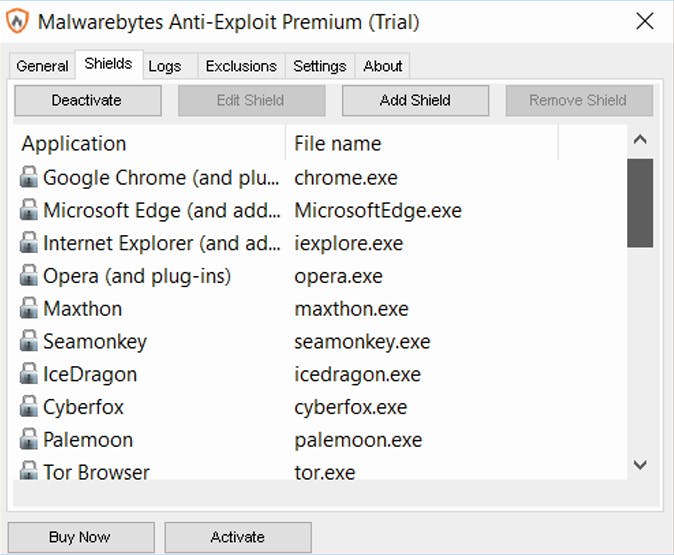
Task: Click the lock icon beside Maxthon
Action: coord(29,309)
